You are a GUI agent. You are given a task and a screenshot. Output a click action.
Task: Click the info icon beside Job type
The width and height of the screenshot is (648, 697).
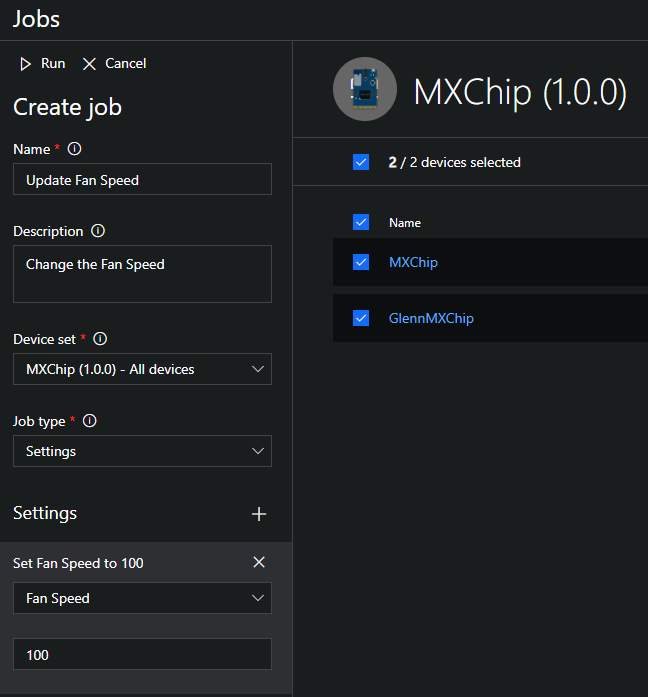click(x=90, y=421)
